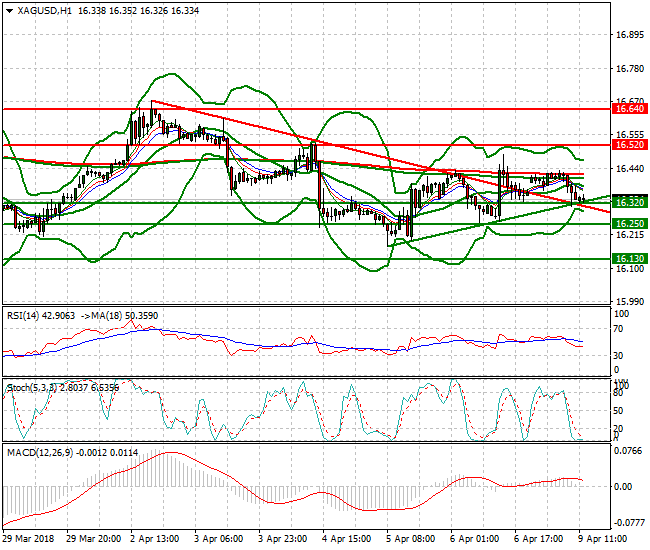
Task: Click the MACD scale value 0.00
Action: tap(623, 487)
